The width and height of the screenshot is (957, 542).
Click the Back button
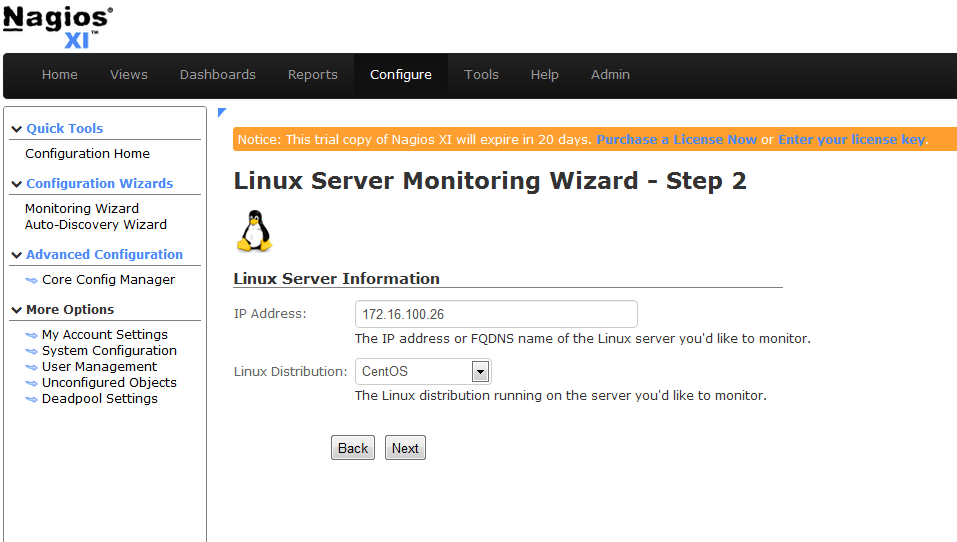pos(353,448)
